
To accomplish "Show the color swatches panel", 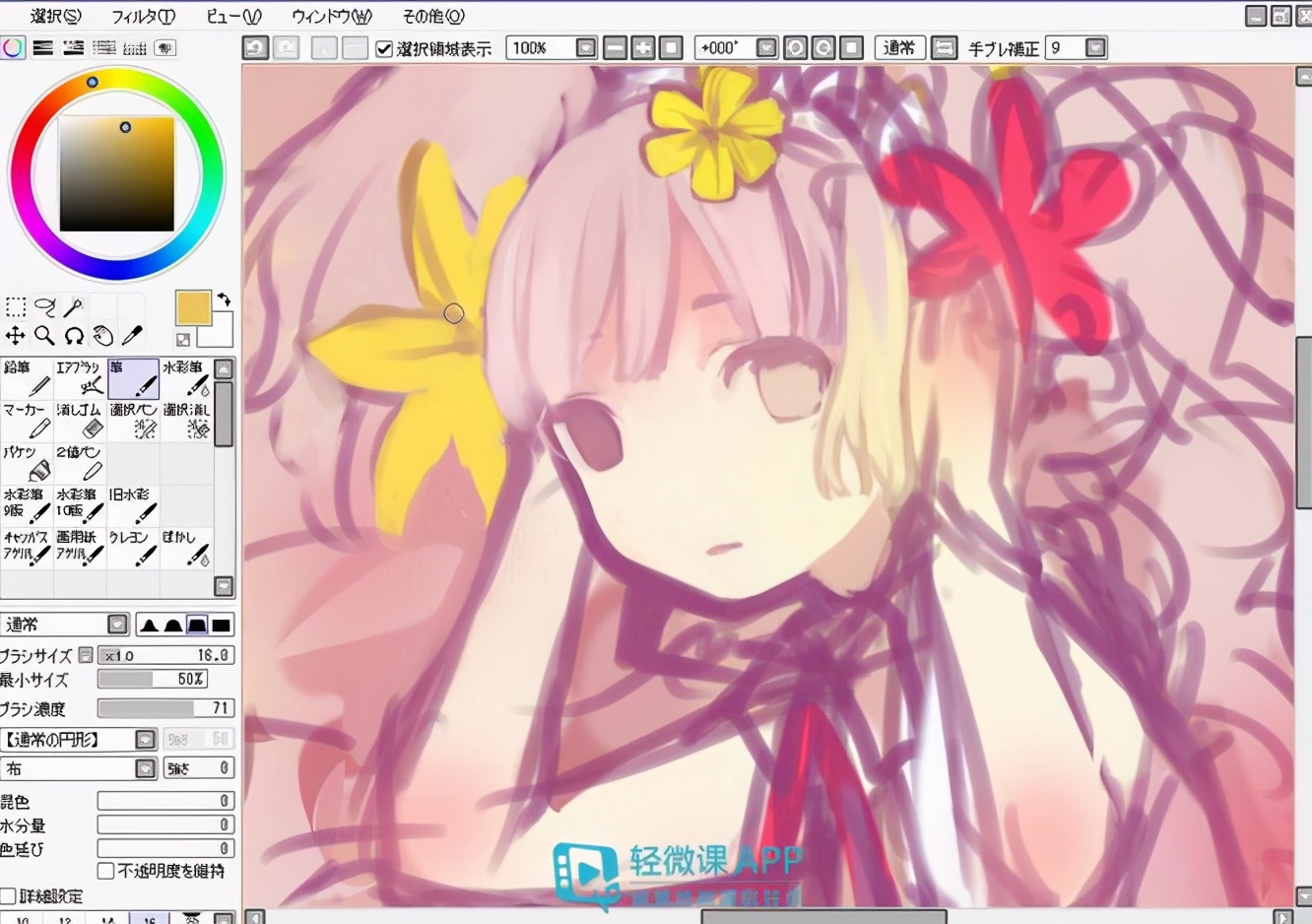I will click(135, 47).
